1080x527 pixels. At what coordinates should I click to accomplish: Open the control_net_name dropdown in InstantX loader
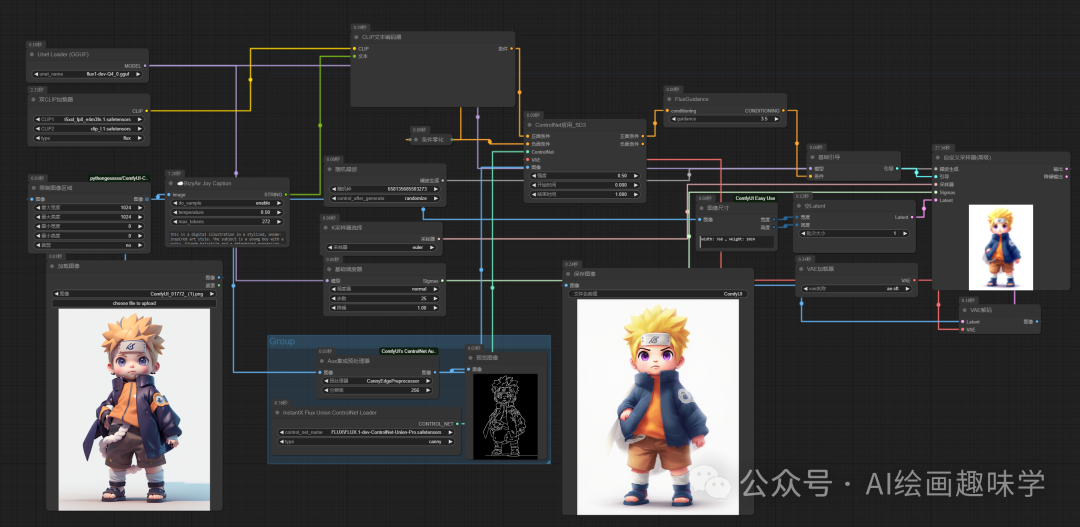(x=367, y=432)
